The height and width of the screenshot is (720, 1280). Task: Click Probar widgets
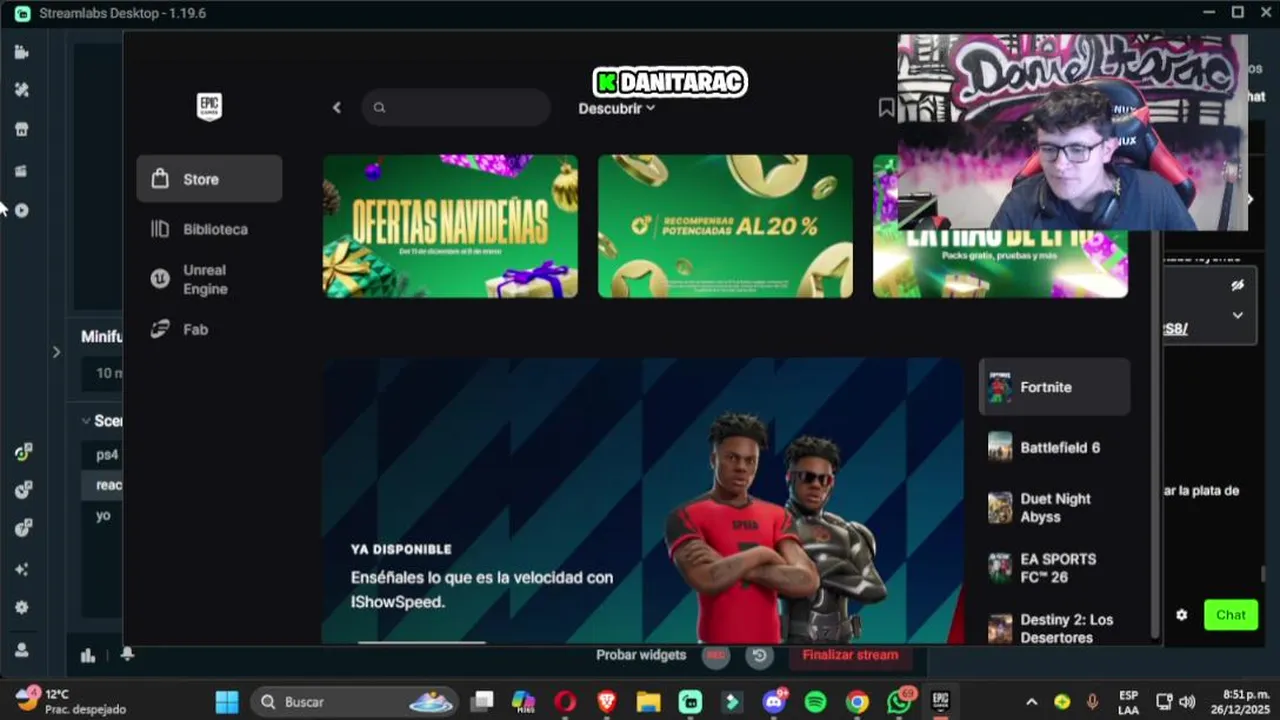click(641, 655)
